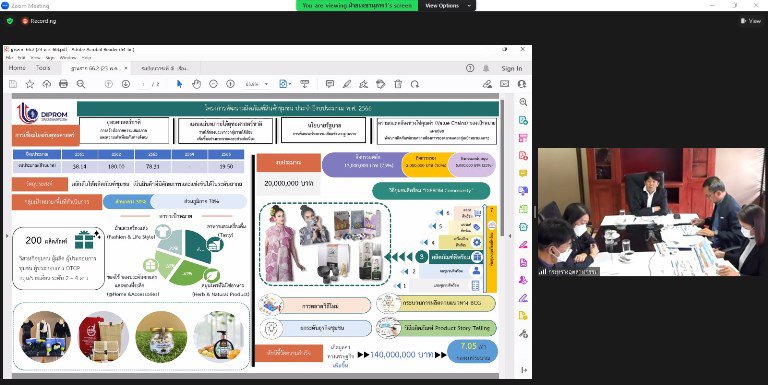The image size is (768, 385).
Task: Click the trash delete icon
Action: coord(398,84)
